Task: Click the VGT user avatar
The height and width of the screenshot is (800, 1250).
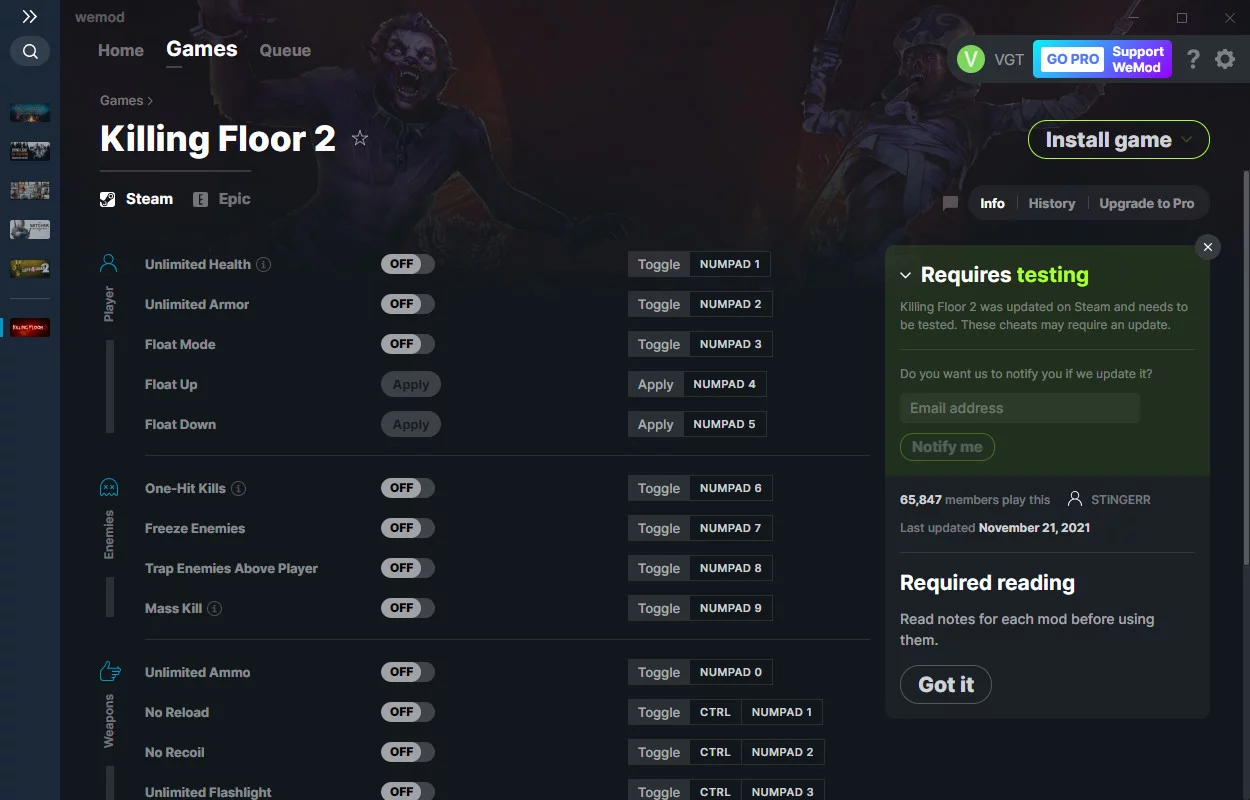Action: [971, 59]
